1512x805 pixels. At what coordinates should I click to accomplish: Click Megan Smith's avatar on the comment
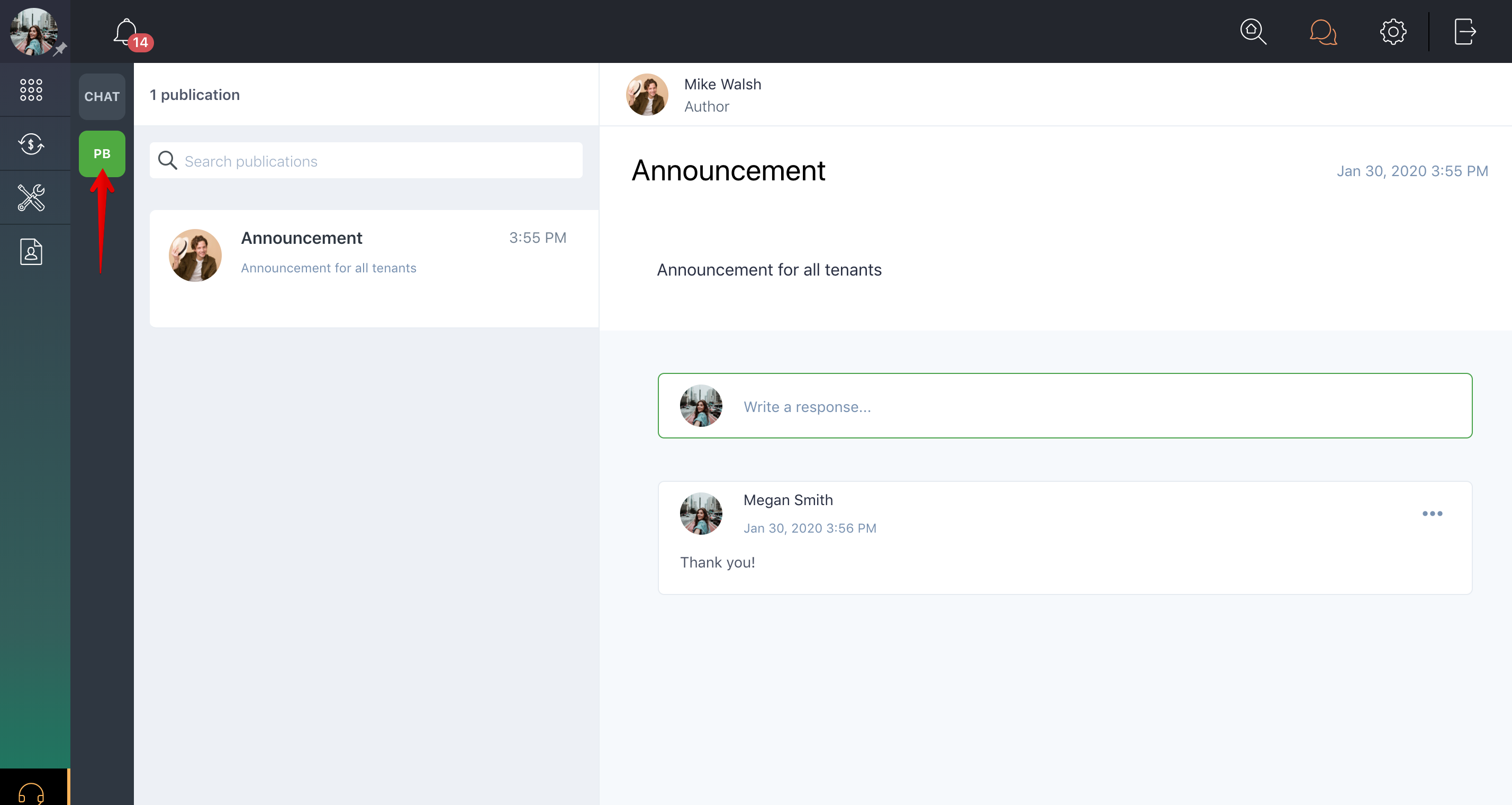[701, 514]
